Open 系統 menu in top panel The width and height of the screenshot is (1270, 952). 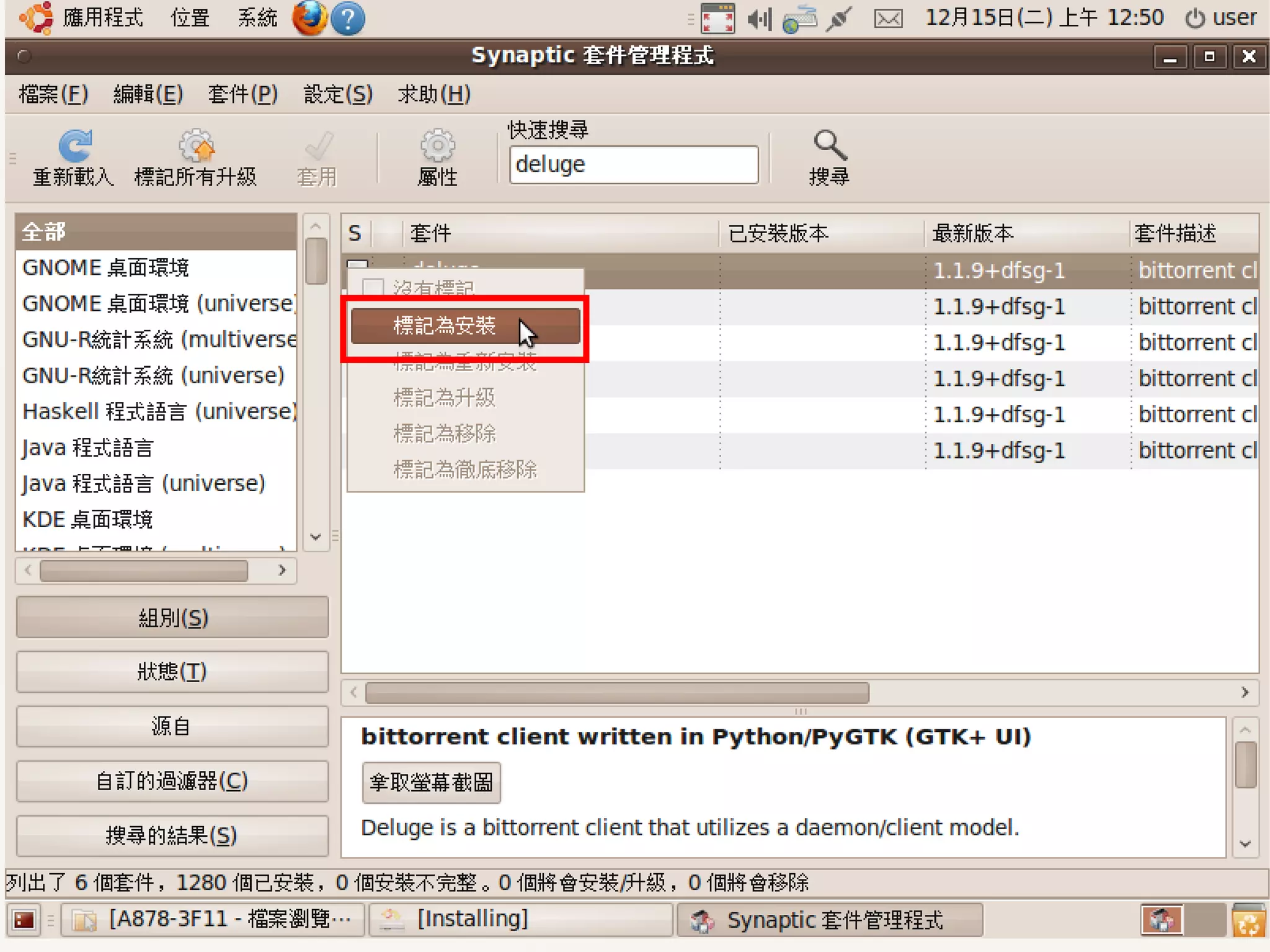[x=257, y=18]
